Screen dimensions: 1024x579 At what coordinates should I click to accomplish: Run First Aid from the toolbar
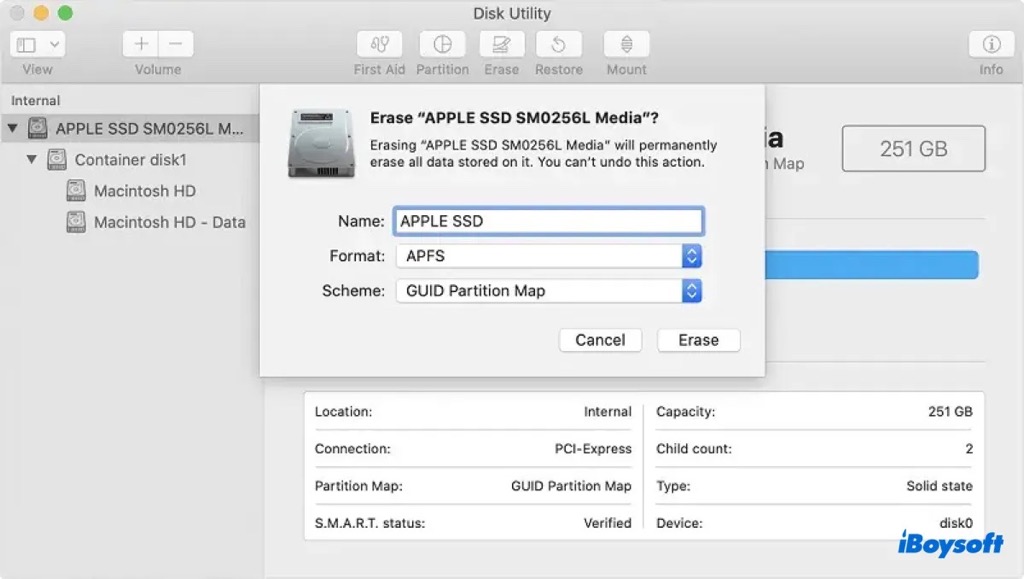[379, 45]
